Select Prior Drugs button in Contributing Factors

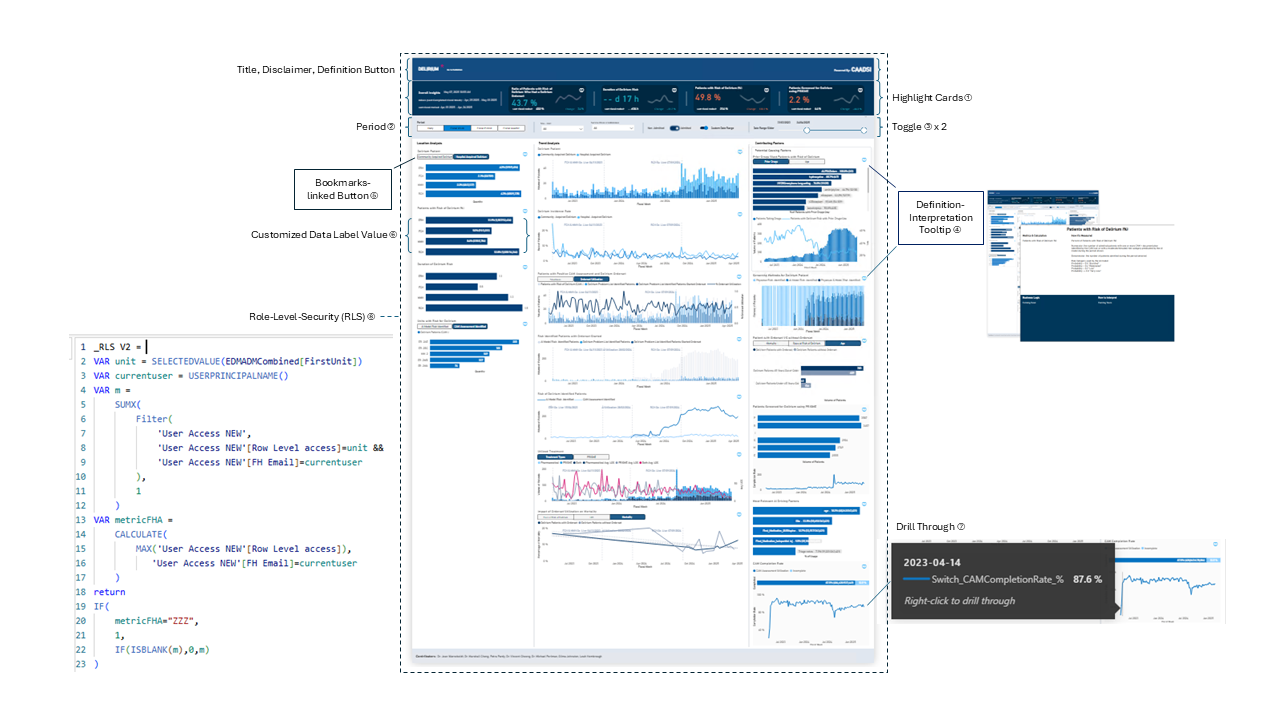(771, 161)
